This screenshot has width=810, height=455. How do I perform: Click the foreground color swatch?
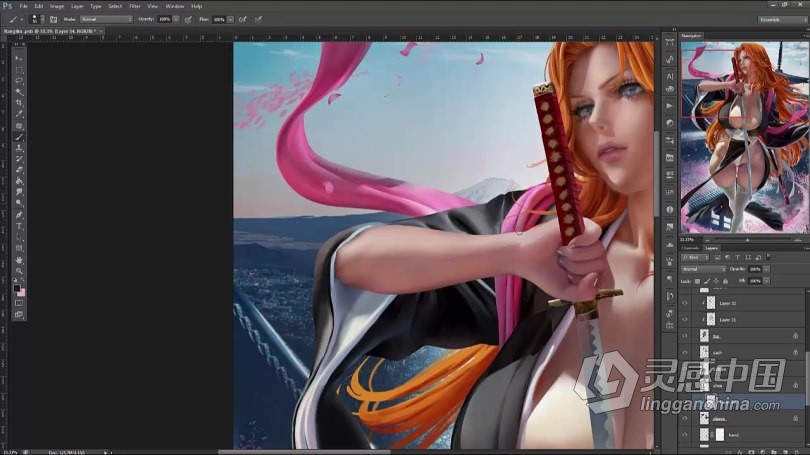tap(17, 288)
